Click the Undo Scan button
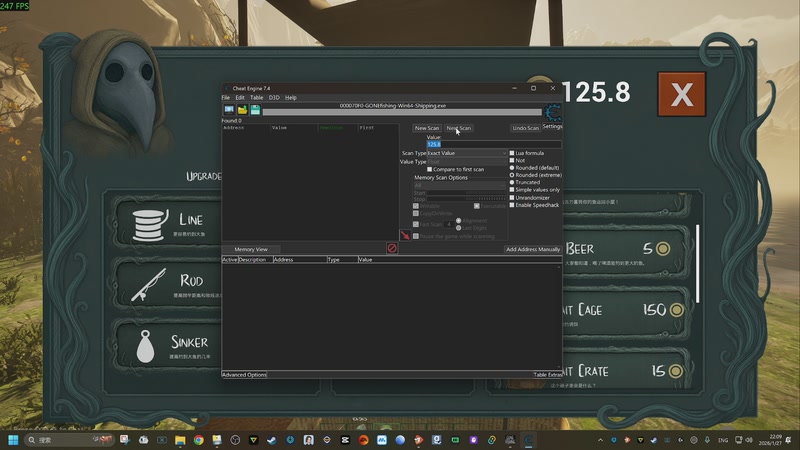800x450 pixels. pos(526,128)
